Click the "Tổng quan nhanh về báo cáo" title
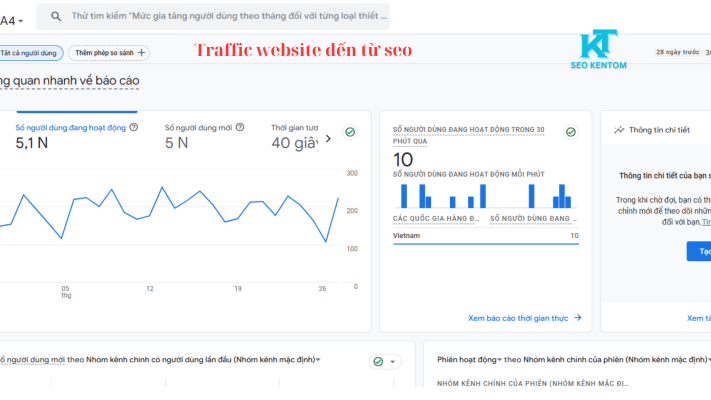Image resolution: width=711 pixels, height=400 pixels. 69,81
